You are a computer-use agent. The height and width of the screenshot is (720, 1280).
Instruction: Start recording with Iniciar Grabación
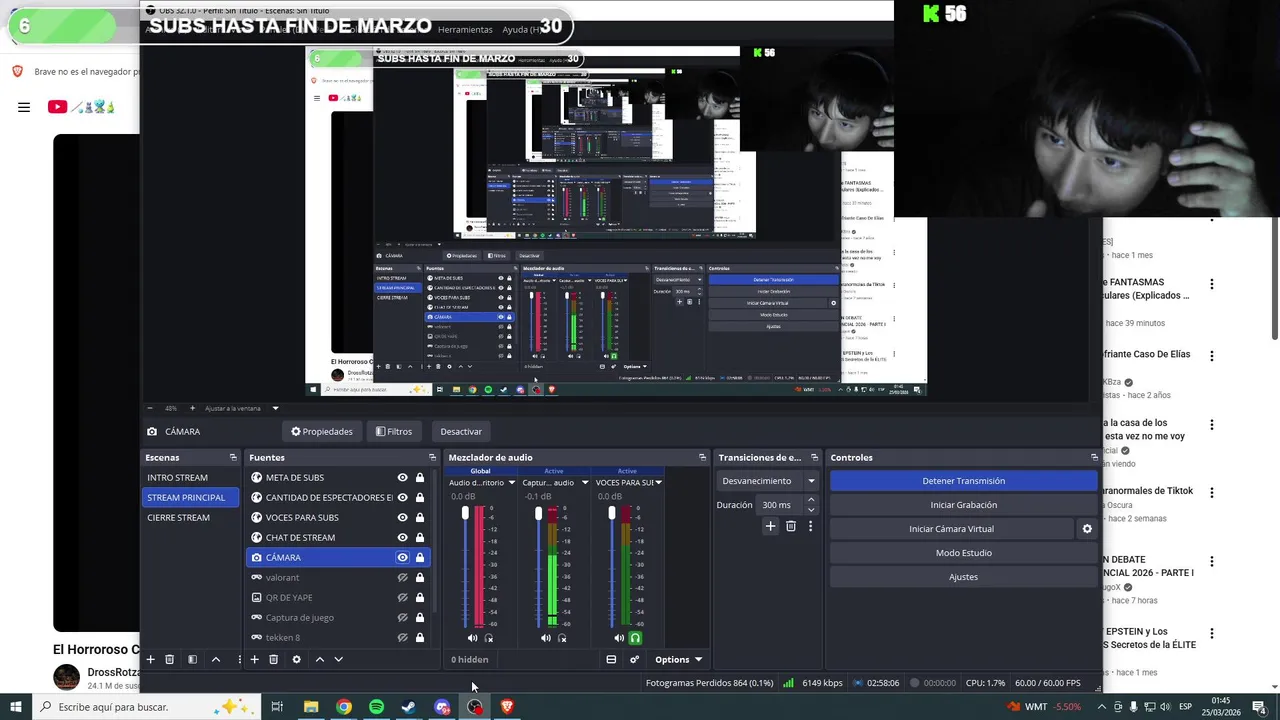tap(963, 505)
